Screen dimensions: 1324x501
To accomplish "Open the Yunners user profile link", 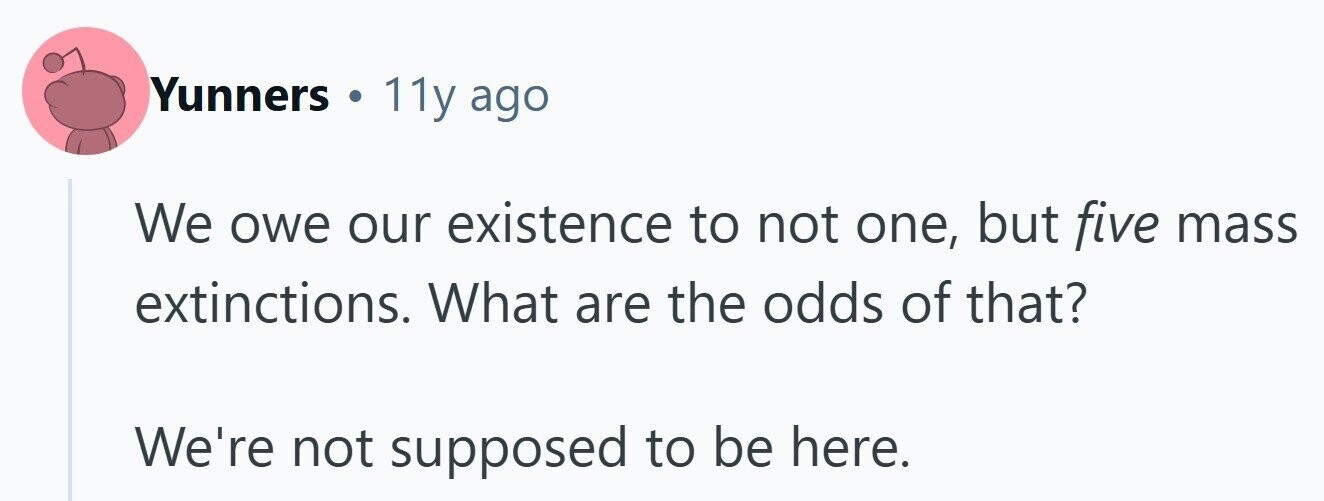I will pos(239,96).
